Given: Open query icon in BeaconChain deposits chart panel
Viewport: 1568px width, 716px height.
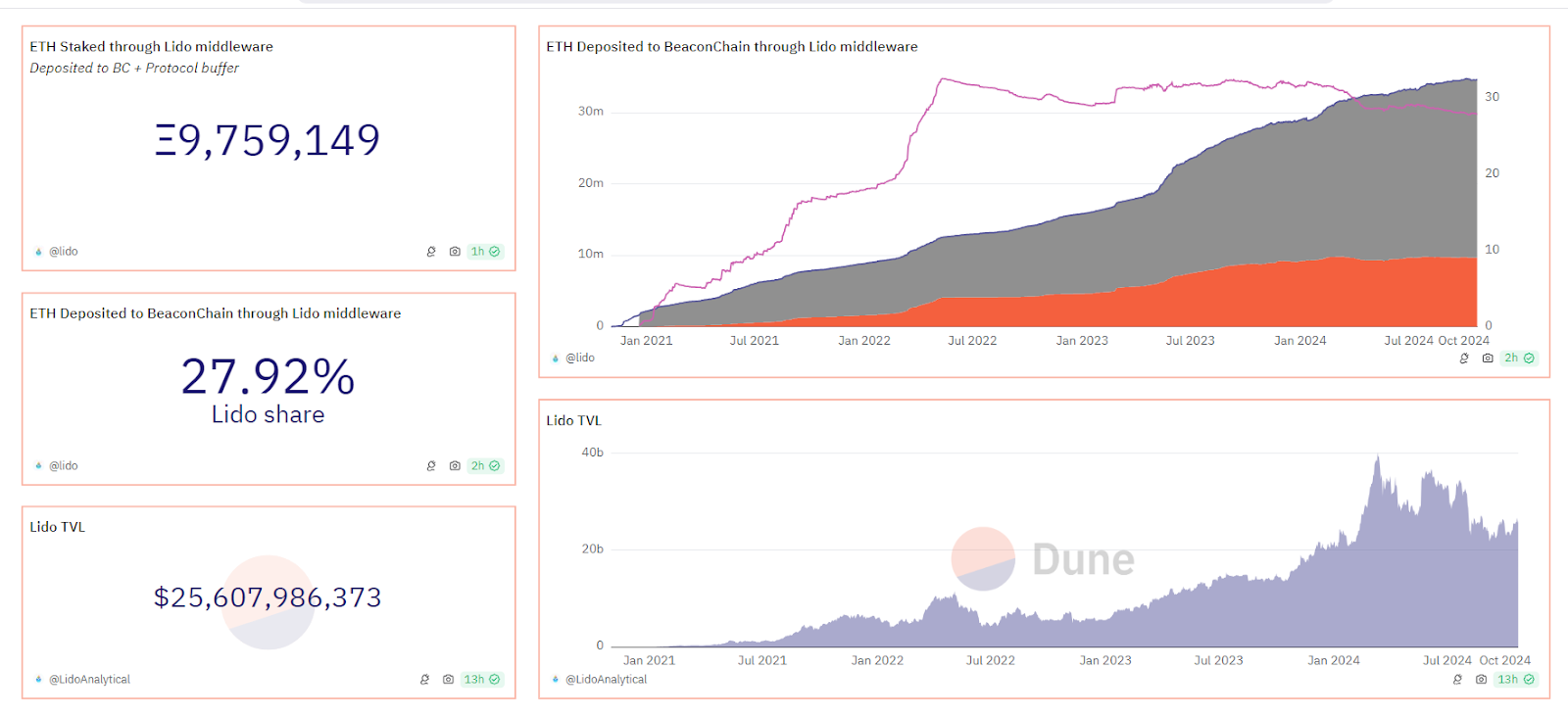Looking at the screenshot, I should (1464, 358).
